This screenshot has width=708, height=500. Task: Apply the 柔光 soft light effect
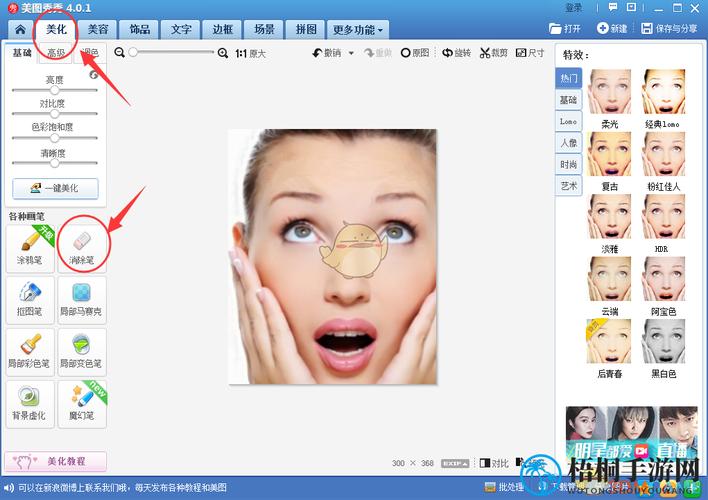[610, 92]
